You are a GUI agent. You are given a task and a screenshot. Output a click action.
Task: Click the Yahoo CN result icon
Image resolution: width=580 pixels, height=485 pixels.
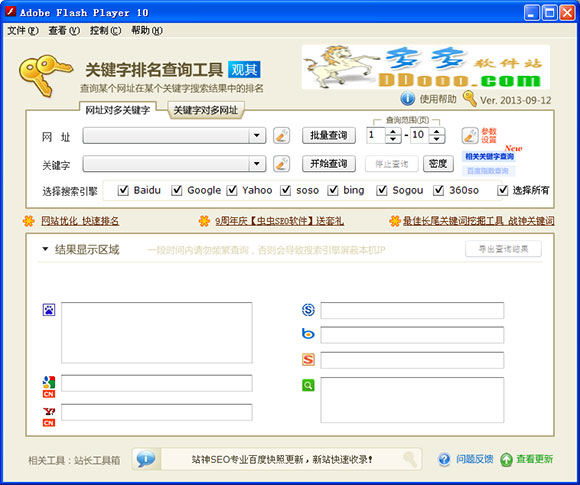pyautogui.click(x=49, y=417)
